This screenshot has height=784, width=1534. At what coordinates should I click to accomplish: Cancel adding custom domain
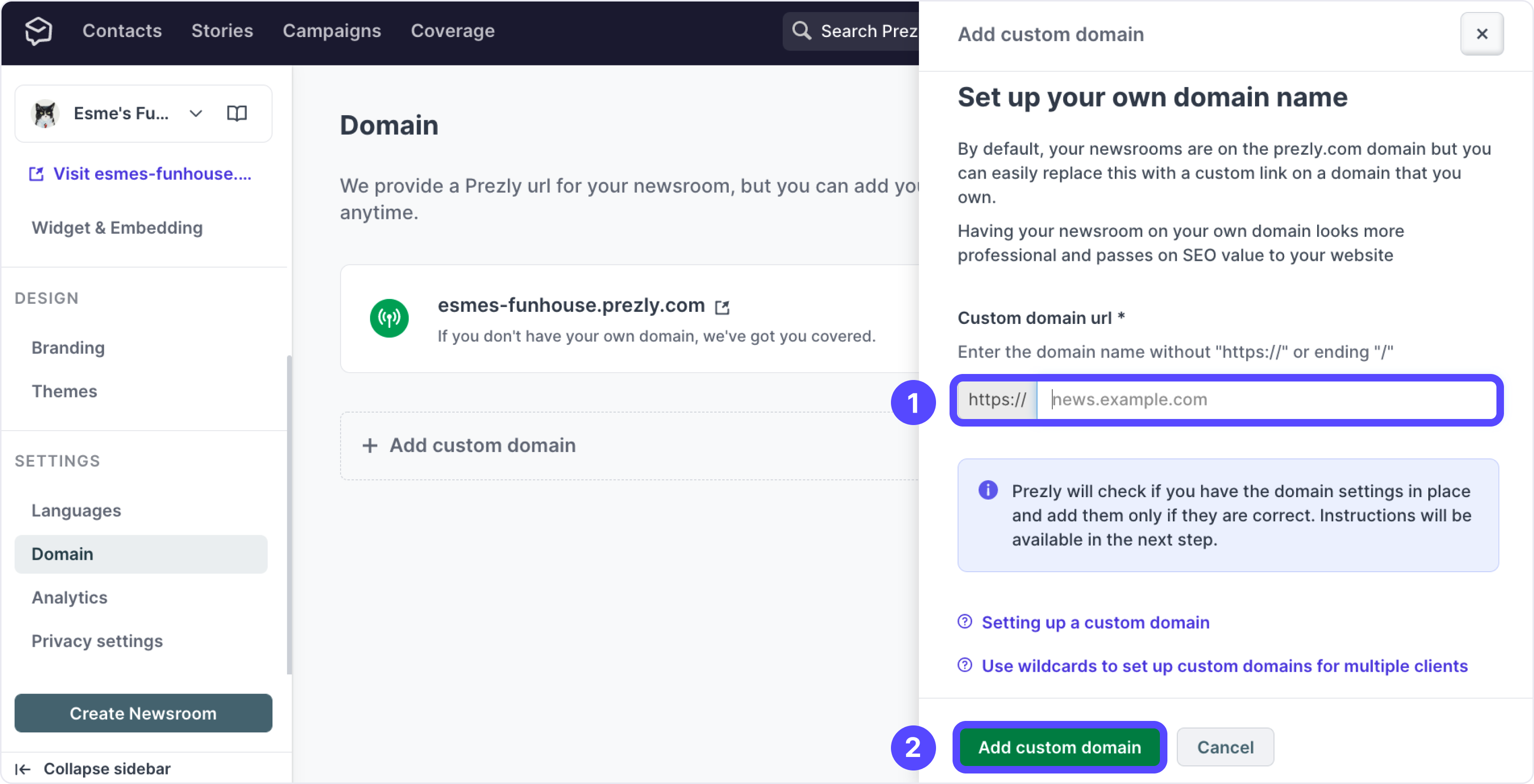point(1225,747)
